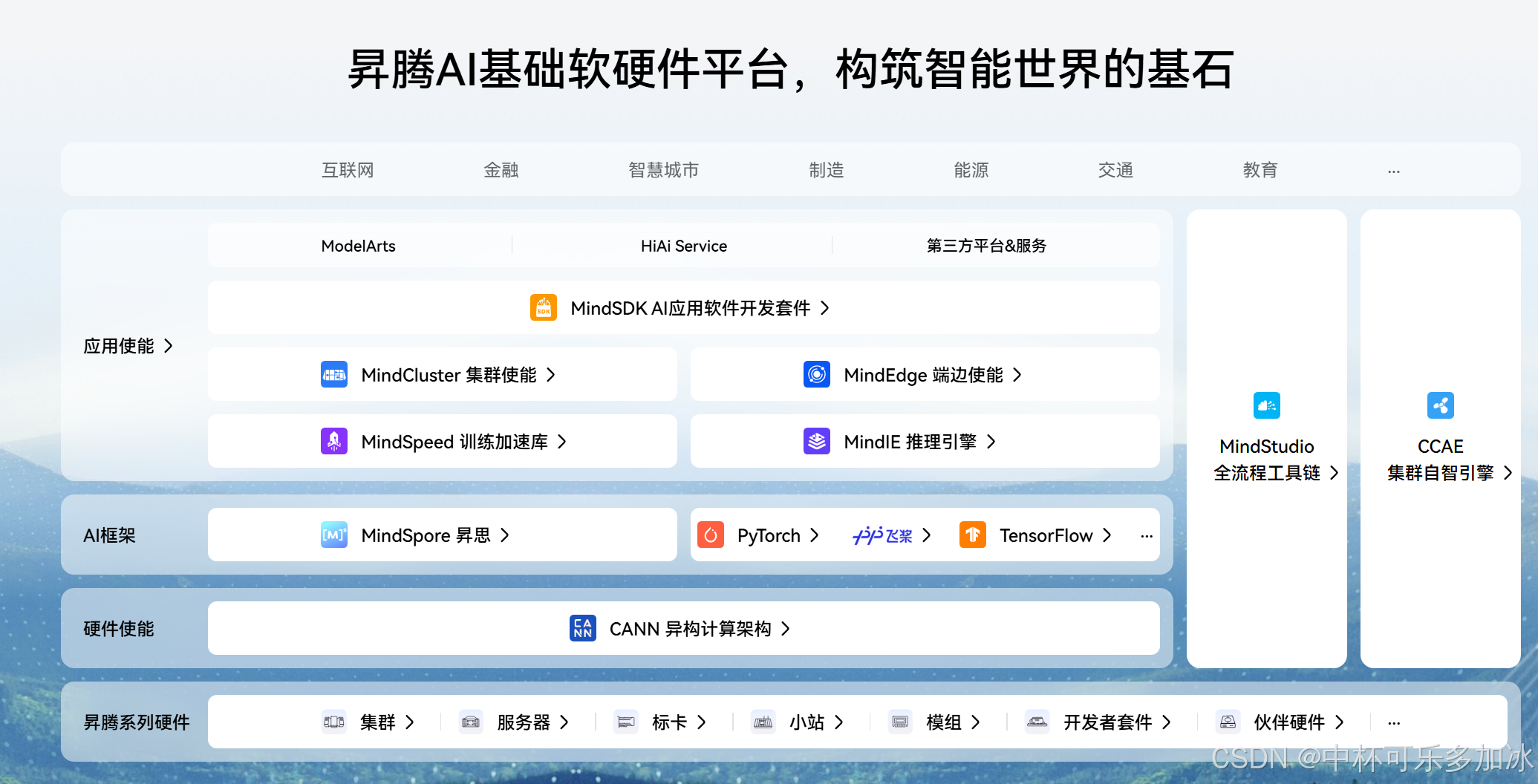Viewport: 1538px width, 784px height.
Task: Click the MindSDK orange suite icon
Action: 543,307
